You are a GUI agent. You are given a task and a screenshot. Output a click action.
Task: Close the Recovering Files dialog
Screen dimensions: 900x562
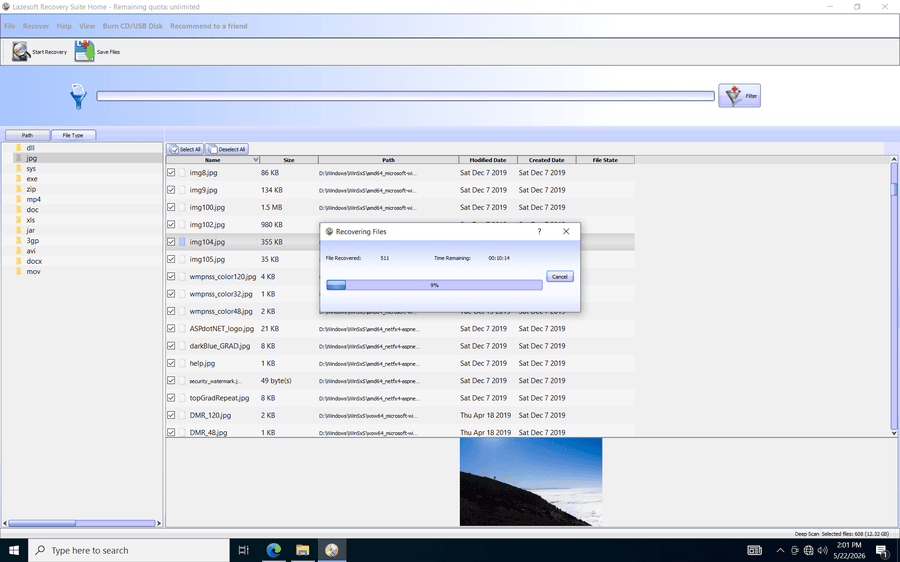566,231
